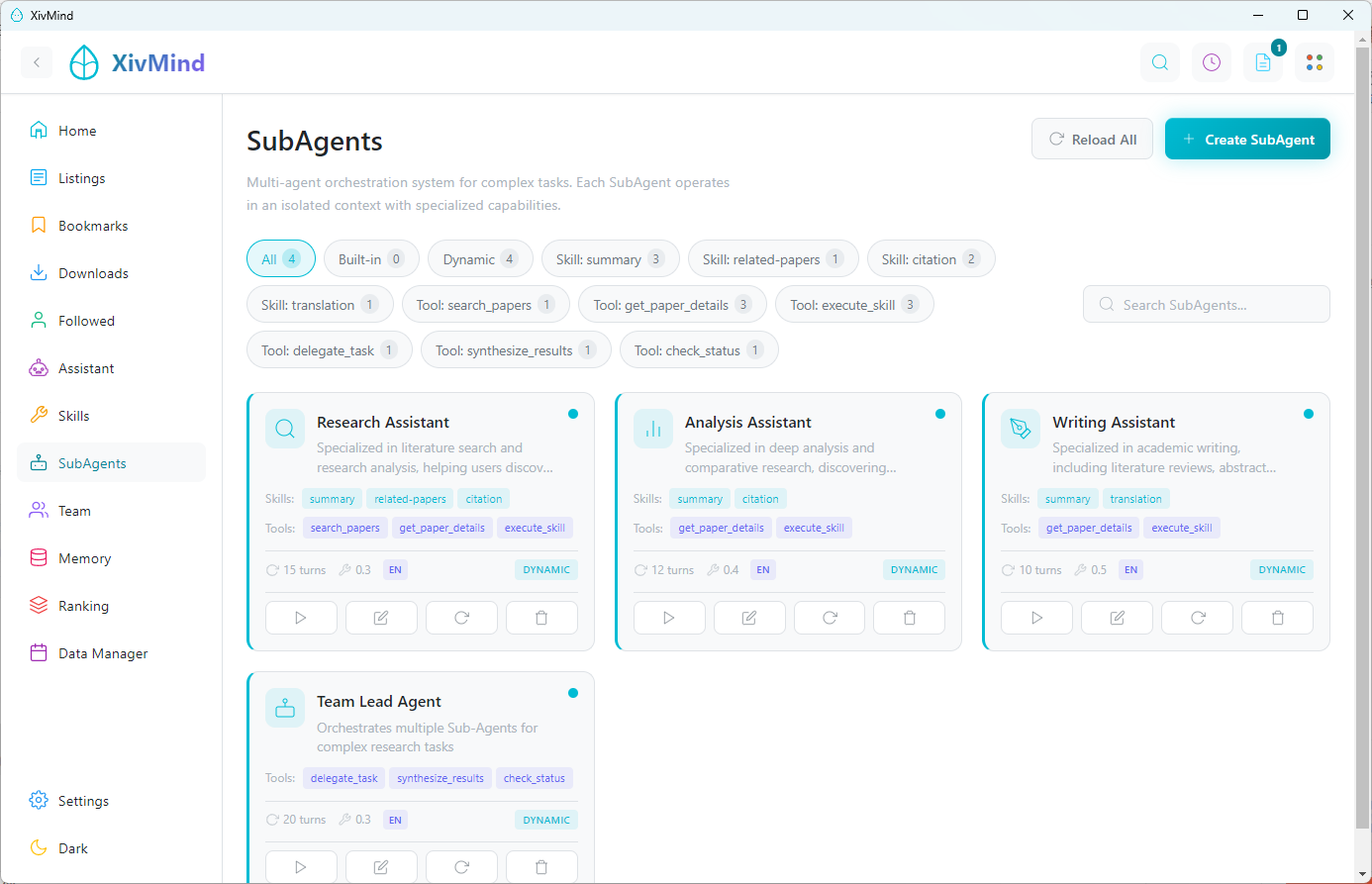The width and height of the screenshot is (1372, 884).
Task: Reload the Analysis Assistant subagent
Action: pyautogui.click(x=830, y=618)
